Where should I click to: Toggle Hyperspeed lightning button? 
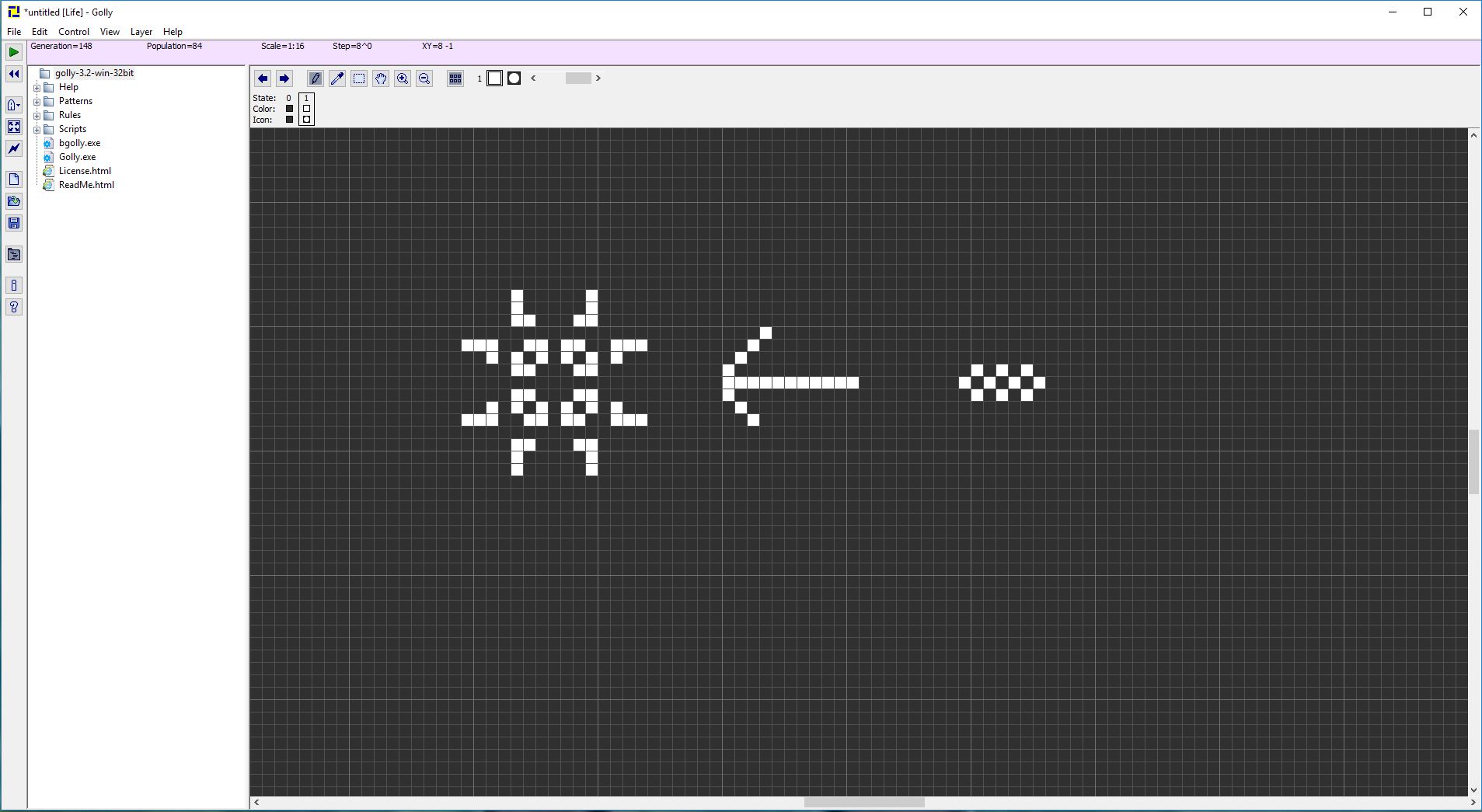14,148
